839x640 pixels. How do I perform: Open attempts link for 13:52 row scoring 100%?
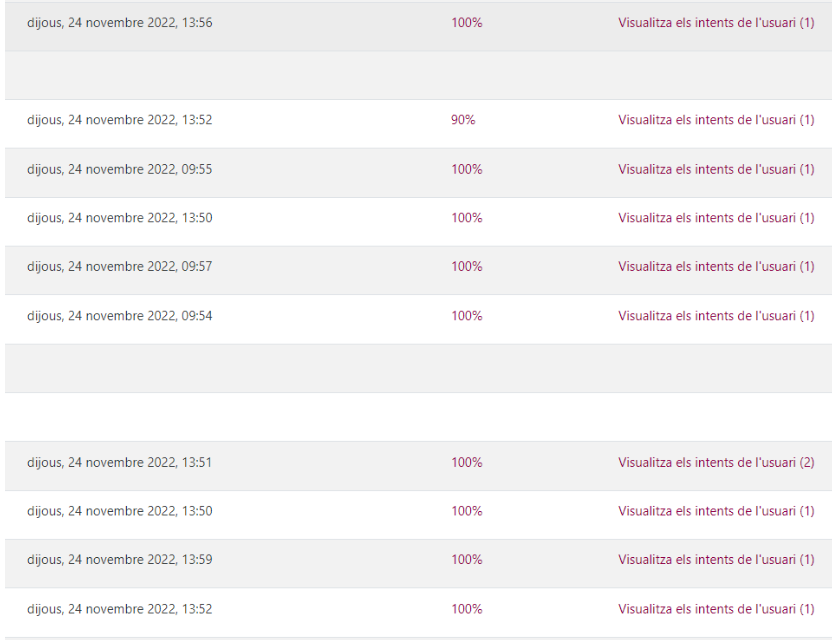pos(716,609)
